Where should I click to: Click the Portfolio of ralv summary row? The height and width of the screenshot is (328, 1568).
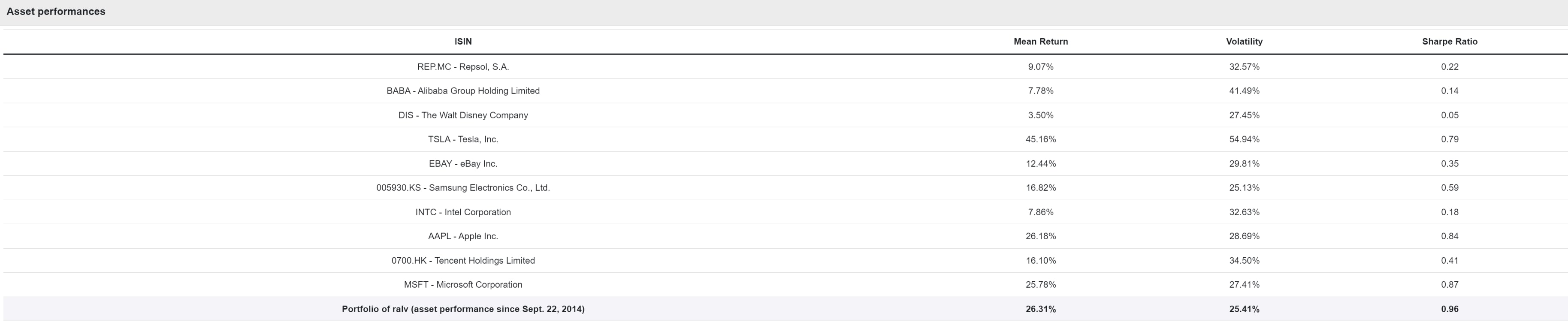[785, 309]
